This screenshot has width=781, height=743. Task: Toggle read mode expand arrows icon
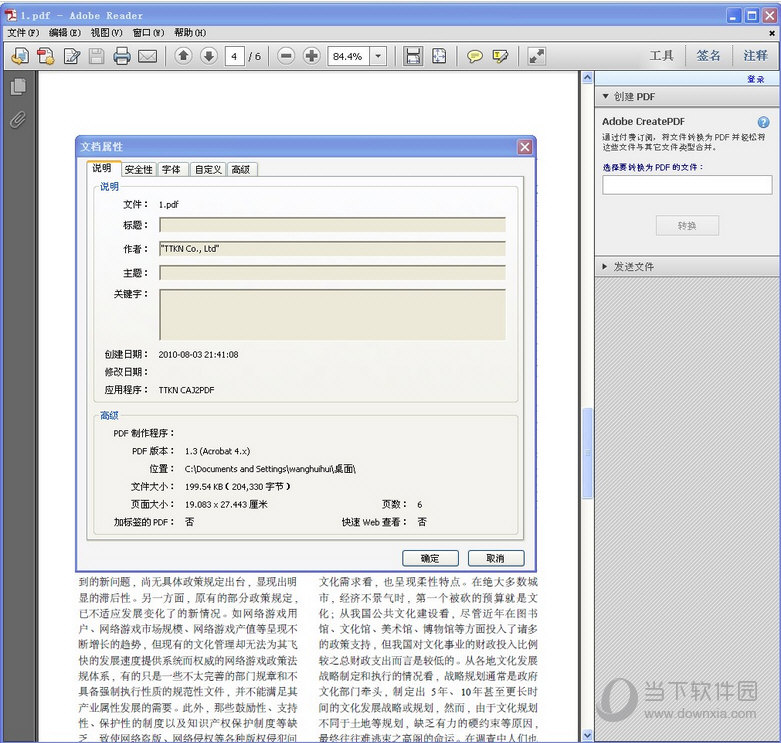(x=536, y=56)
